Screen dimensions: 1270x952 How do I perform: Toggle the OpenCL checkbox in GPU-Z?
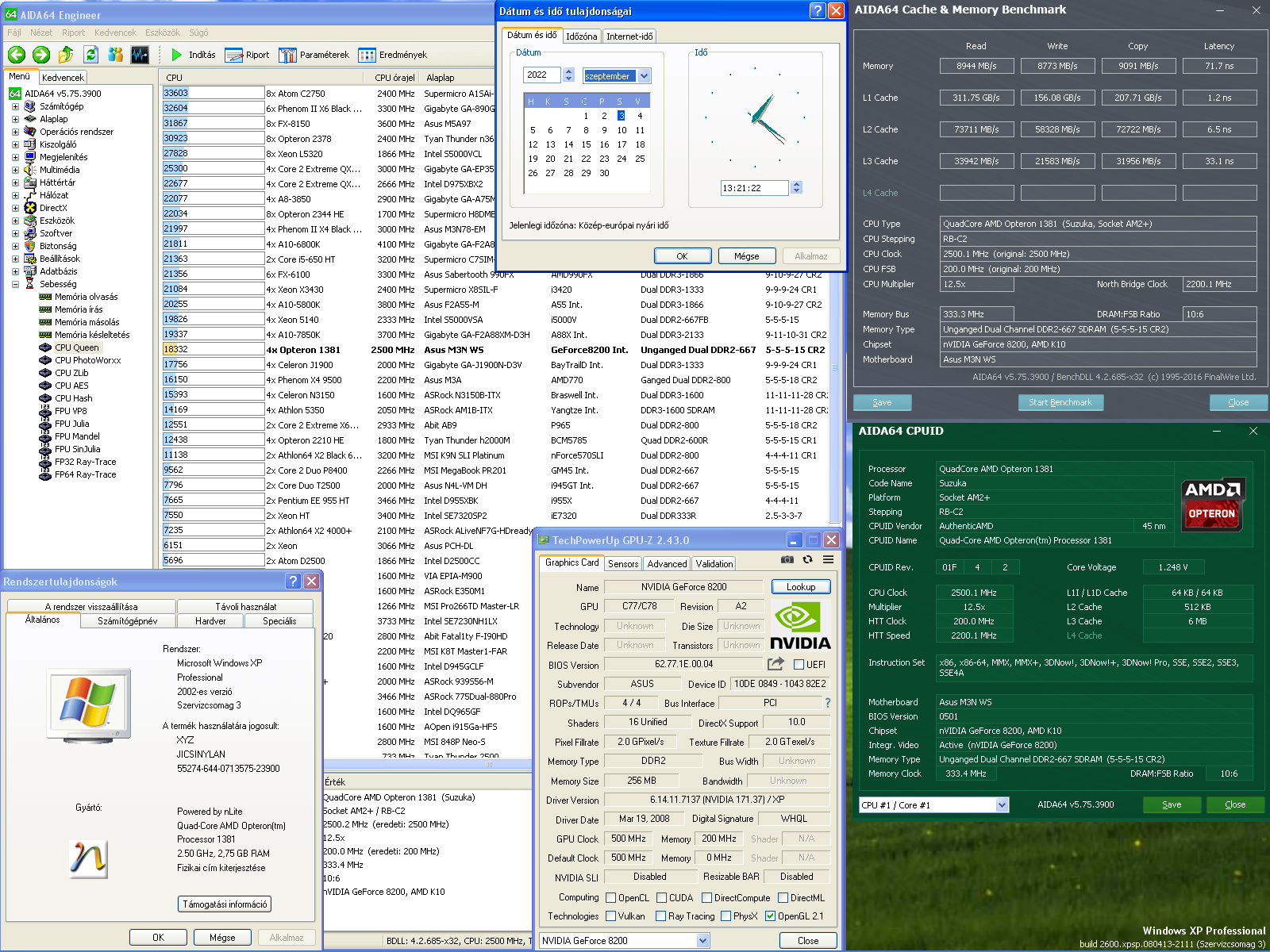(x=611, y=898)
